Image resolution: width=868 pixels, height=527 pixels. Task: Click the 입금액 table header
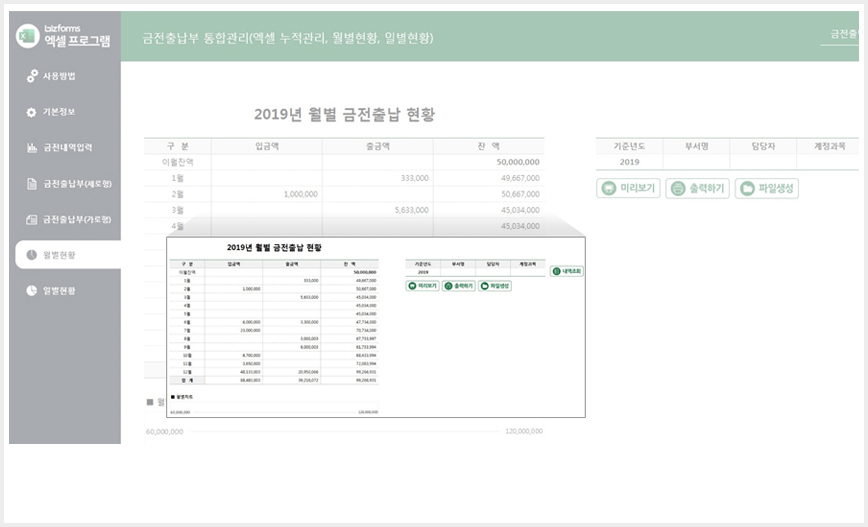tap(267, 146)
